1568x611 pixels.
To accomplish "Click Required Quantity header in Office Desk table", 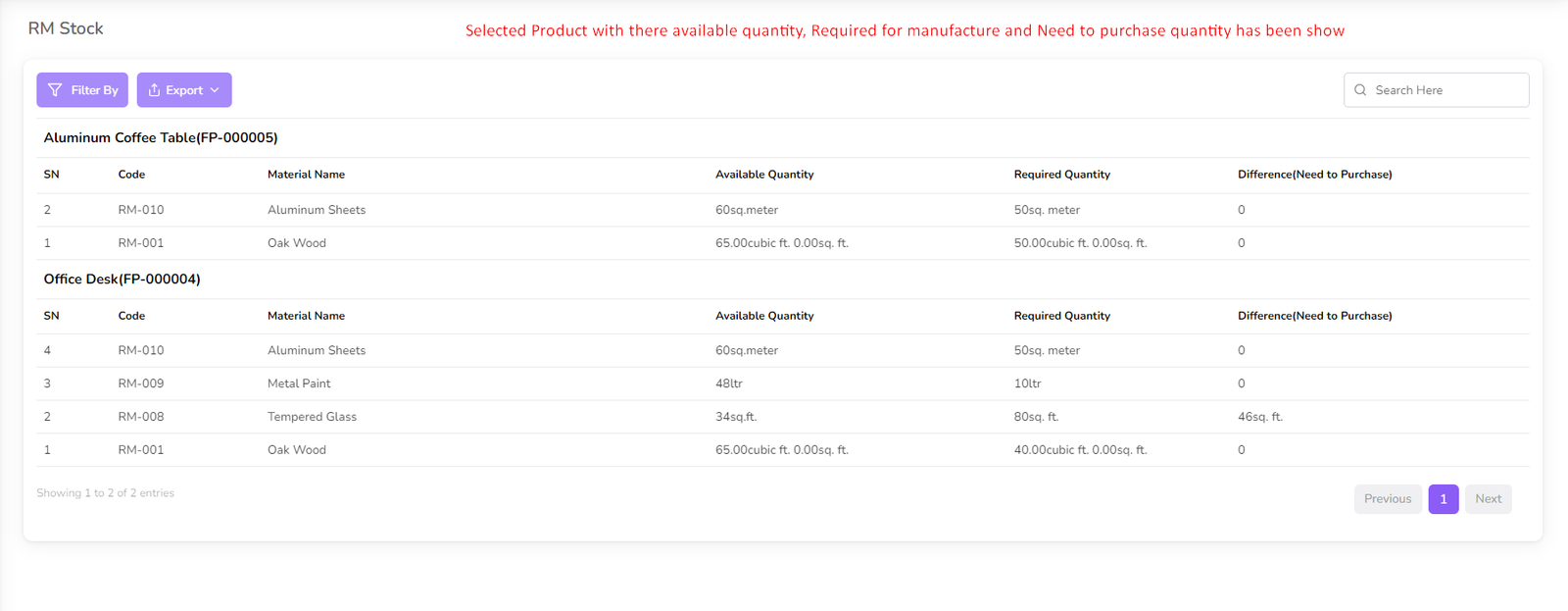I will 1061,316.
